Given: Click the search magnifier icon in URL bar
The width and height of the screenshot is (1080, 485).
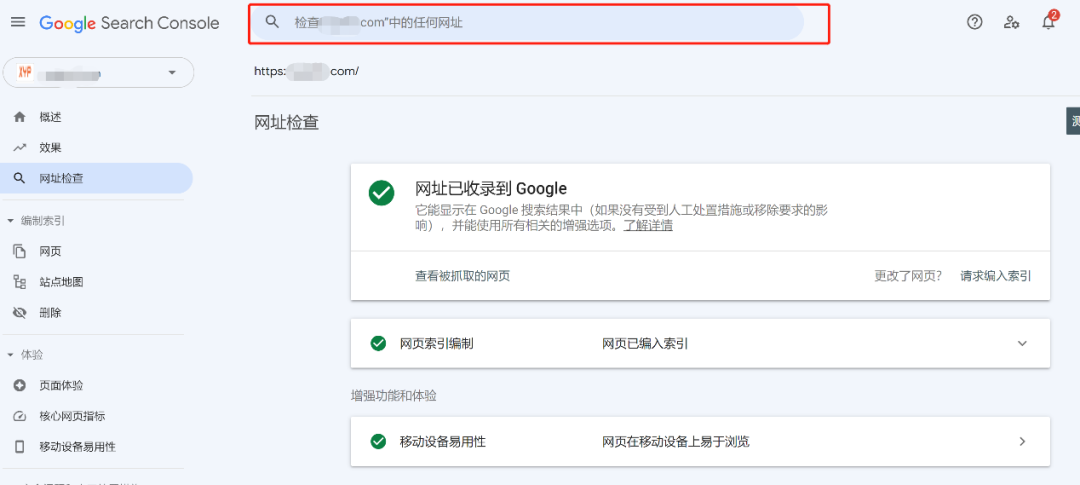Looking at the screenshot, I should click(x=272, y=22).
